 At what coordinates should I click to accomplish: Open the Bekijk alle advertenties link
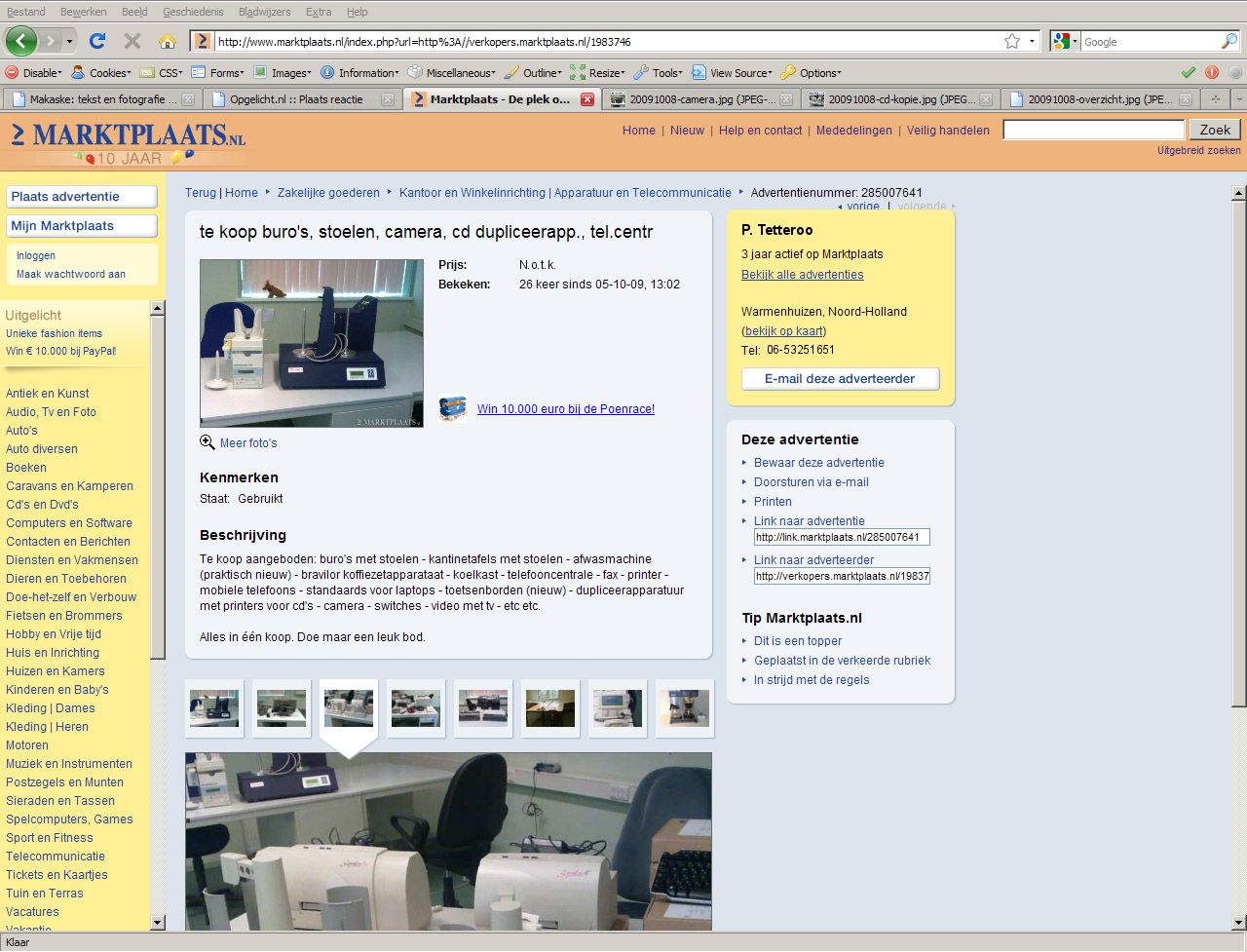click(x=802, y=274)
